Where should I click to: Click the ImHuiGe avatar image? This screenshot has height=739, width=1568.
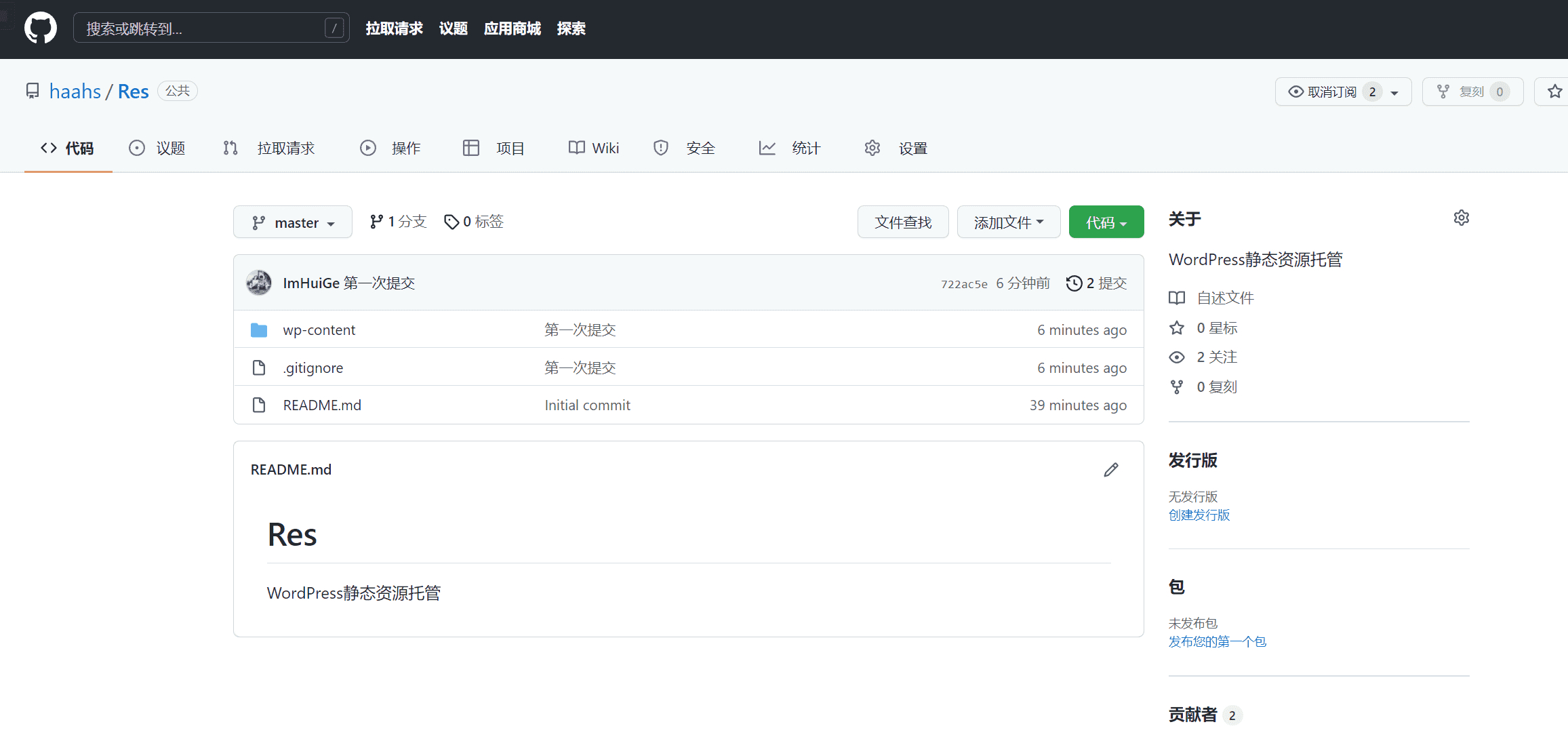click(x=259, y=283)
